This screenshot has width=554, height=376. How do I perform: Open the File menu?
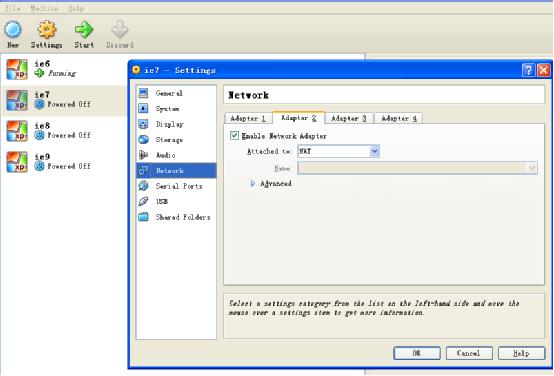click(x=12, y=8)
